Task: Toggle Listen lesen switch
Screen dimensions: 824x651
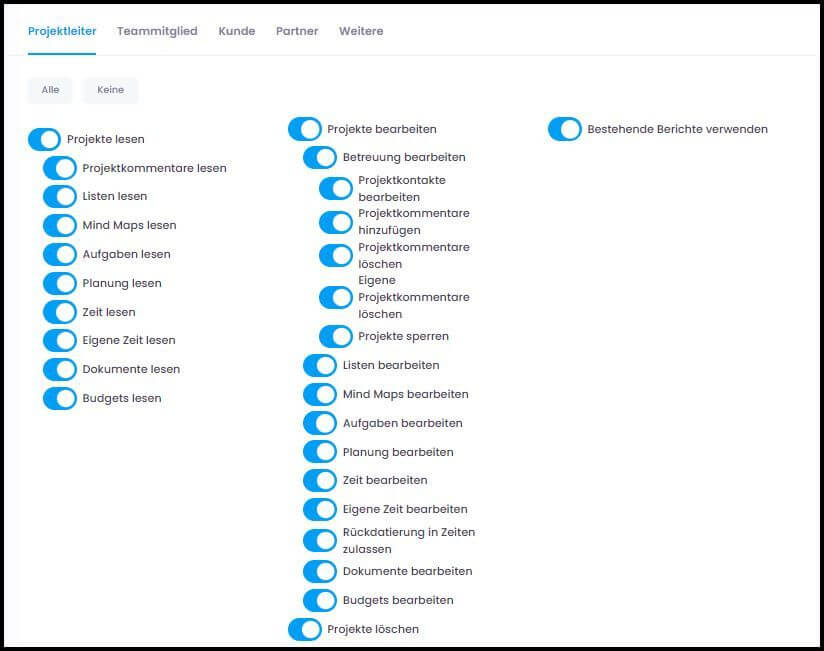Action: 60,197
